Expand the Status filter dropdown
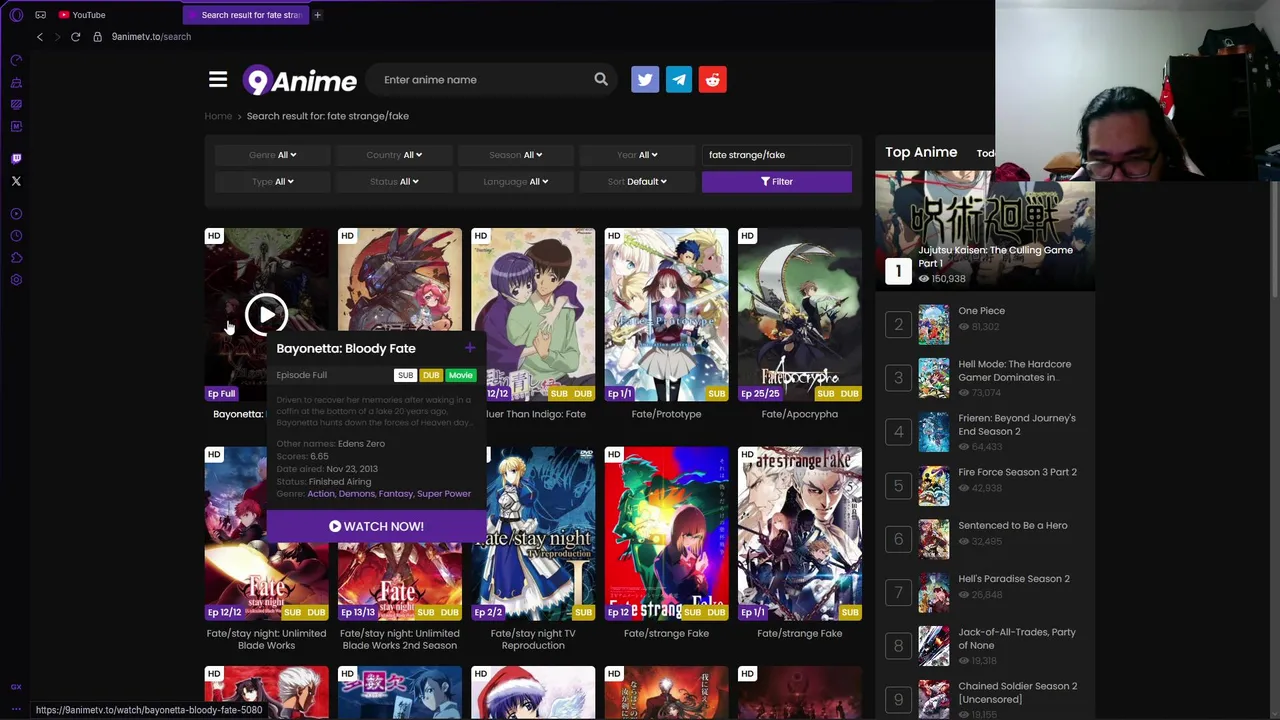Viewport: 1280px width, 720px height. click(394, 182)
